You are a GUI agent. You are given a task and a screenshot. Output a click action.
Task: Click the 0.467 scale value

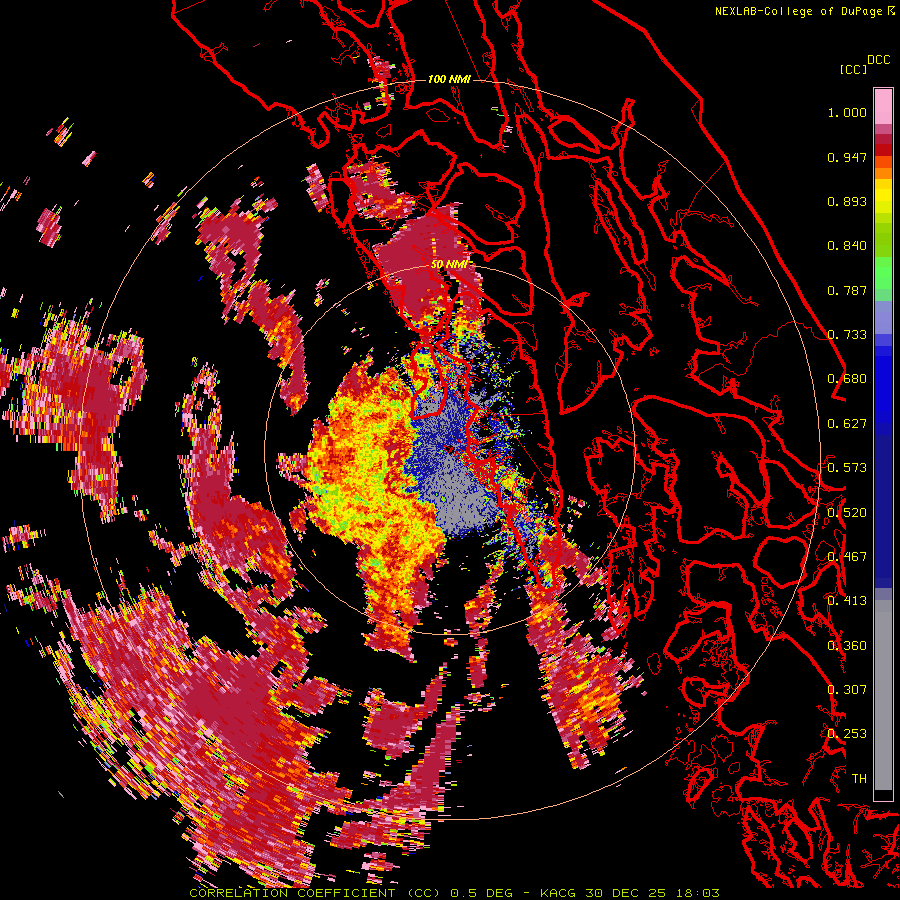(847, 557)
